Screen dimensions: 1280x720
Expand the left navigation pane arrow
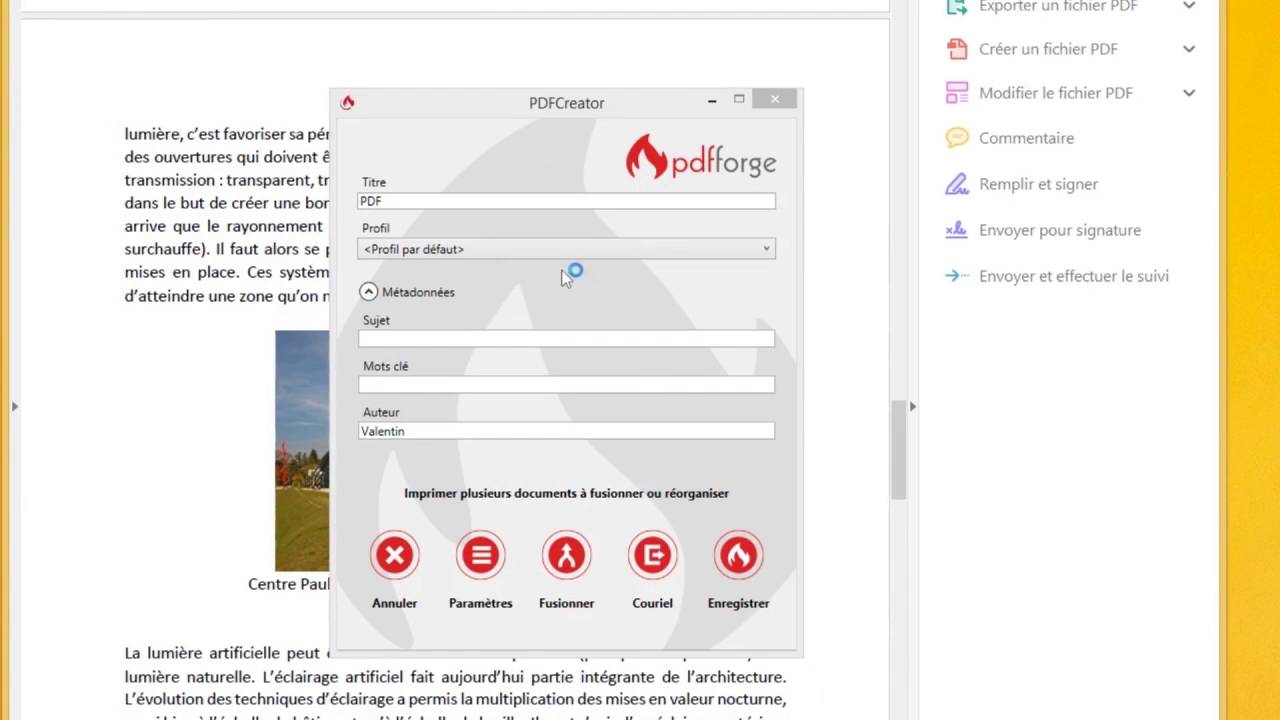click(x=13, y=406)
